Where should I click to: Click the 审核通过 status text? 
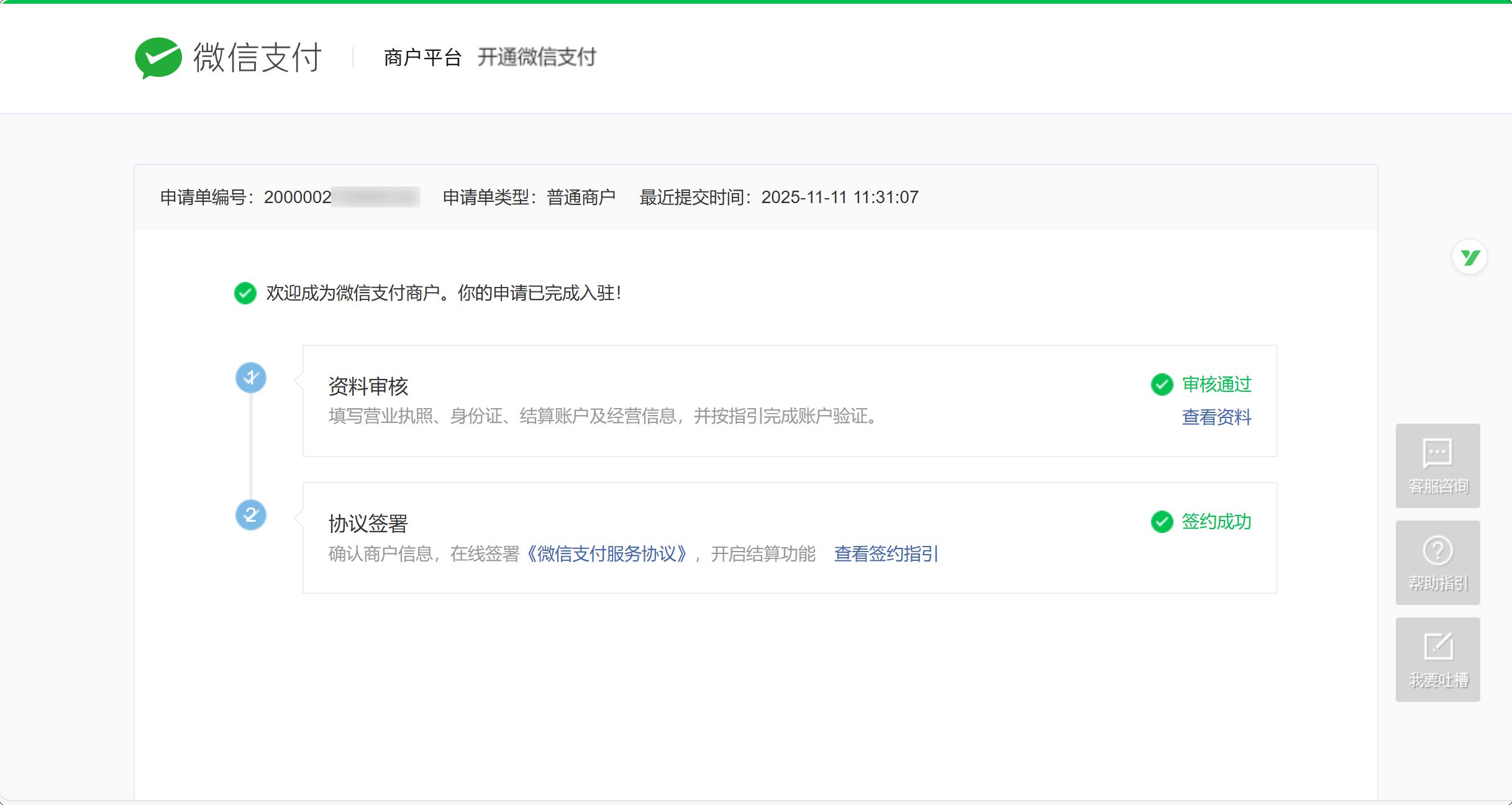click(1216, 384)
